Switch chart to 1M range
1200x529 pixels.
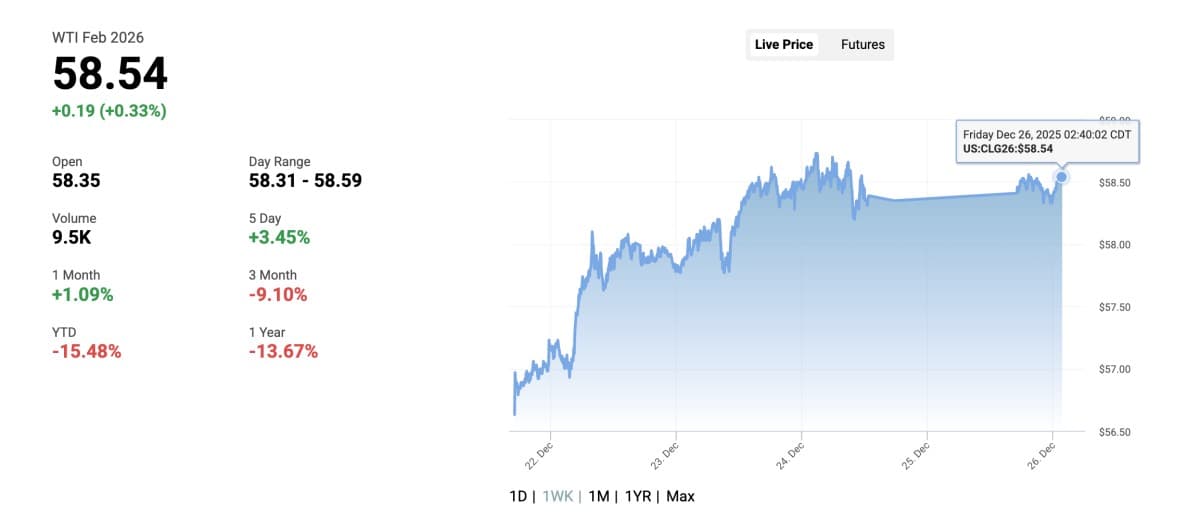click(598, 496)
